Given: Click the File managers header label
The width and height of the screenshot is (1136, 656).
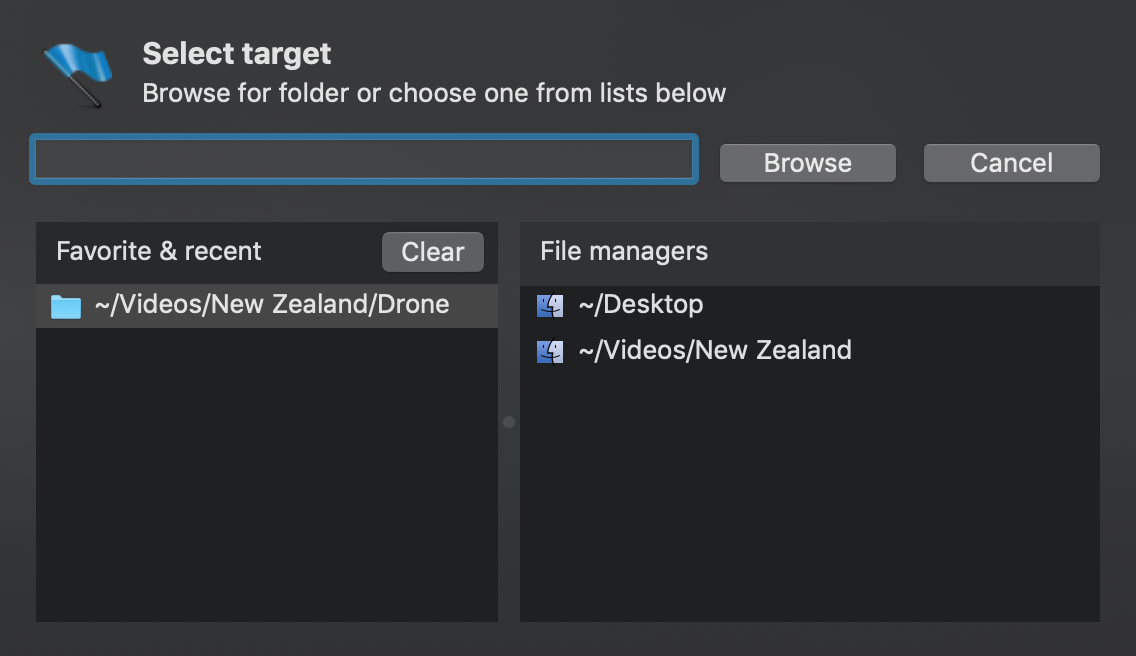Looking at the screenshot, I should [624, 251].
